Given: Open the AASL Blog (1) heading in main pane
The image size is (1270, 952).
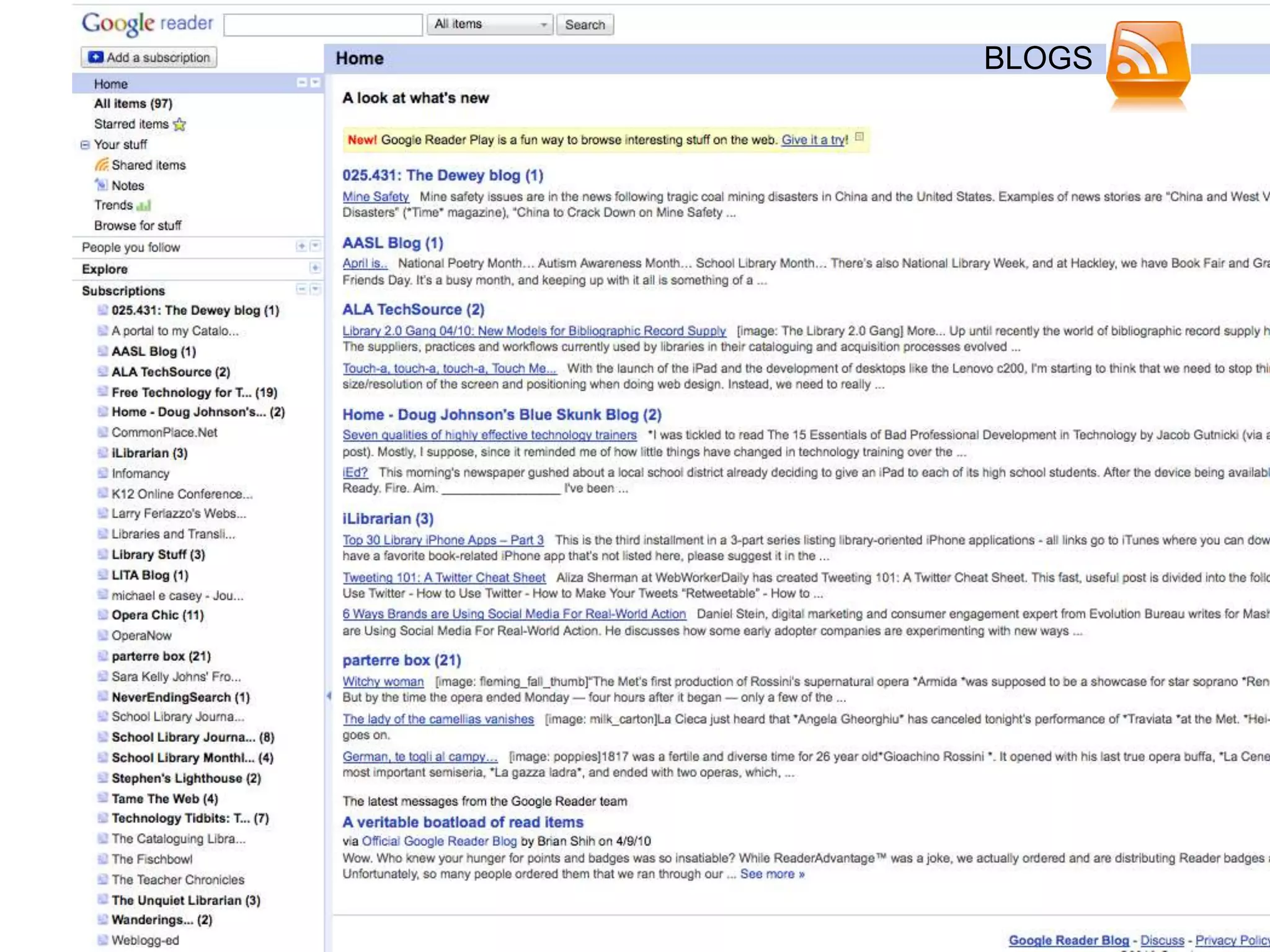Looking at the screenshot, I should pos(393,243).
